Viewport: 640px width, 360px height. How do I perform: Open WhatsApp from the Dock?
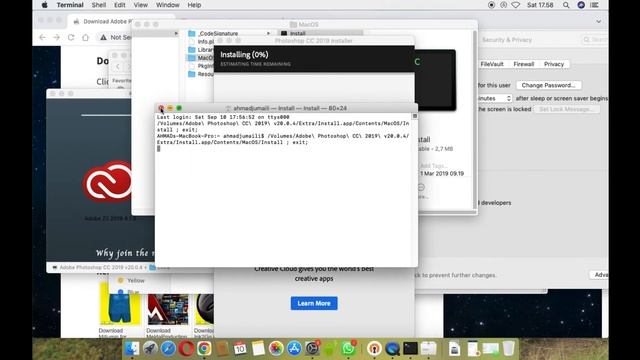tap(348, 349)
